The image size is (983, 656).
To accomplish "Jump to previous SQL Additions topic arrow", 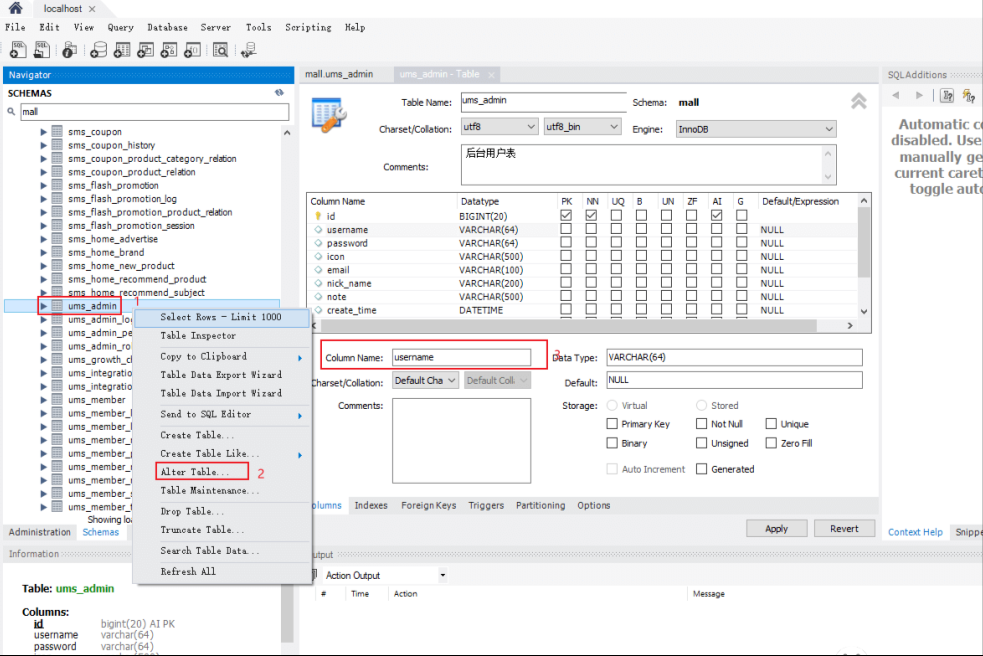I will [x=896, y=95].
